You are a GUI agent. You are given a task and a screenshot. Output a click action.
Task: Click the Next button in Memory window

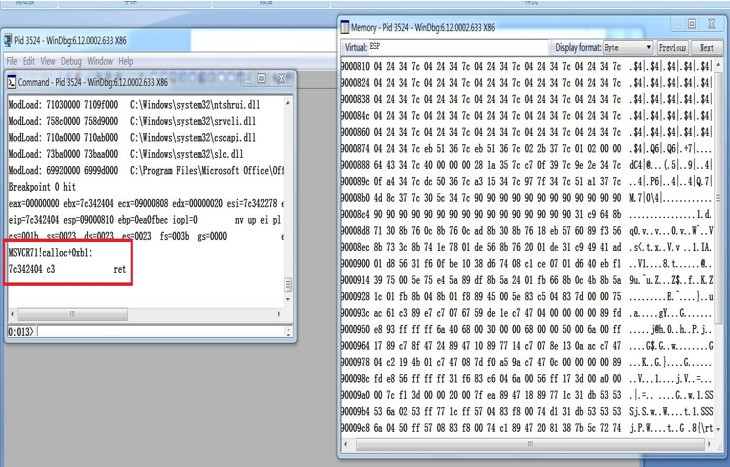tap(706, 47)
